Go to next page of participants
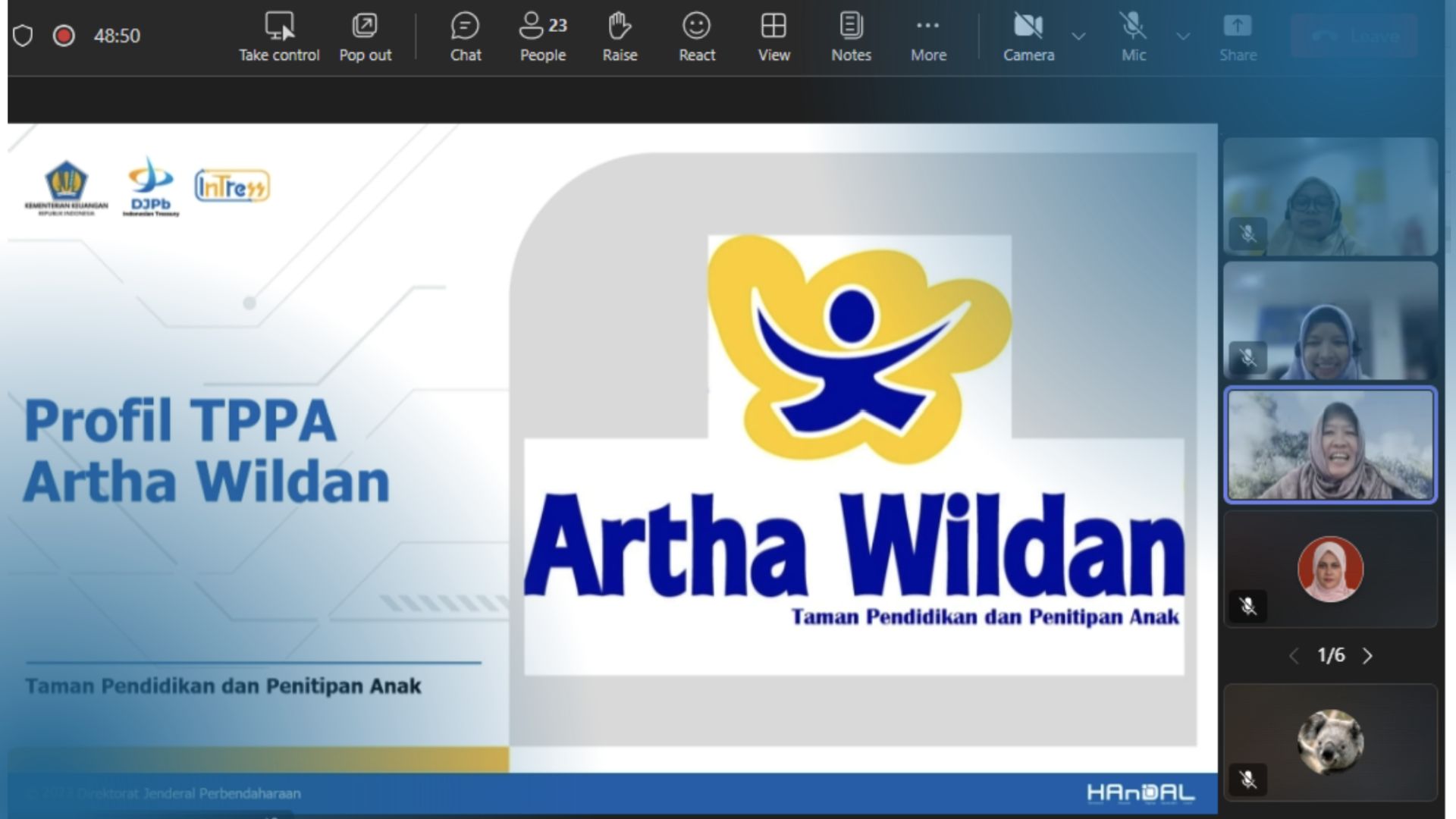Viewport: 1456px width, 819px height. click(1367, 656)
